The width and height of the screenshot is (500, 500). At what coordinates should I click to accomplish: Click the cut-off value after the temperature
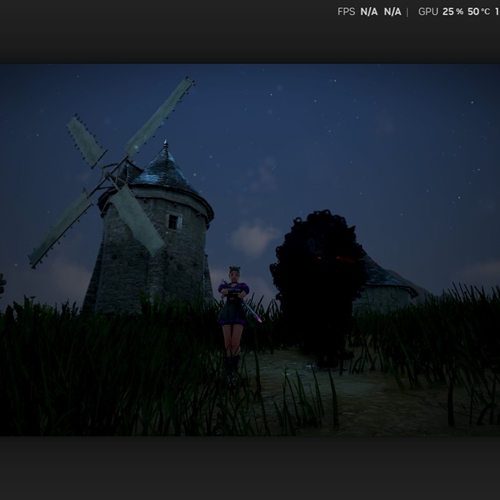497,12
